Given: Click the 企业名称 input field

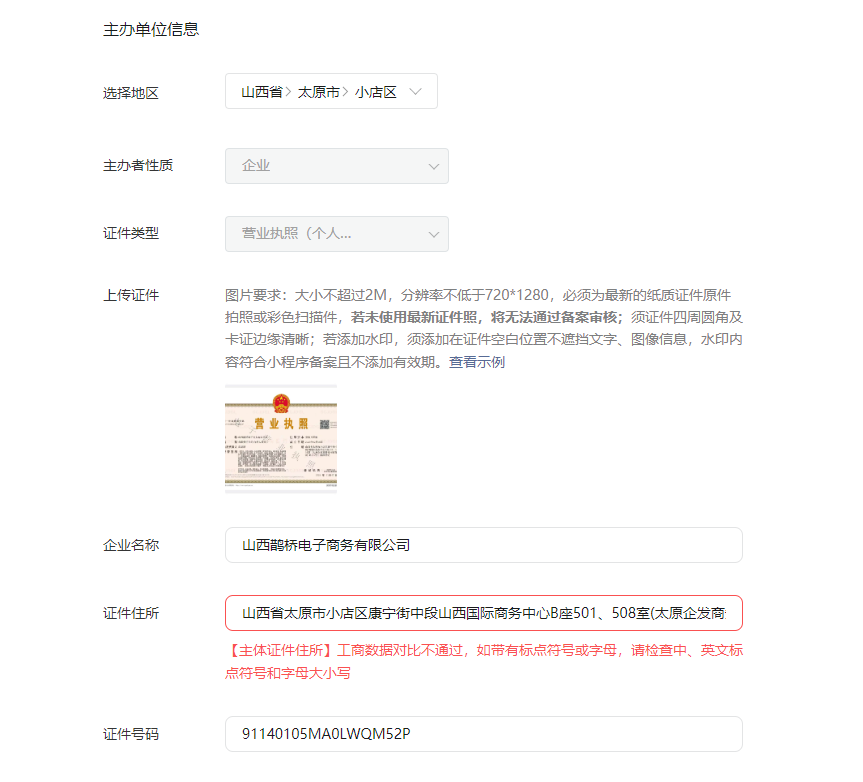Looking at the screenshot, I should point(484,545).
